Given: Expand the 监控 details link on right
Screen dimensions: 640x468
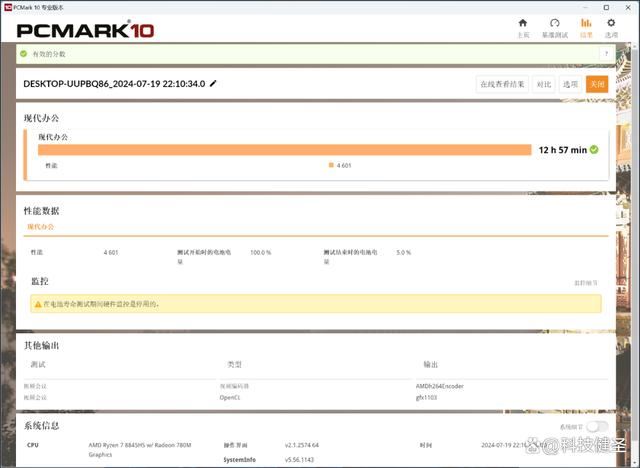Looking at the screenshot, I should click(586, 283).
